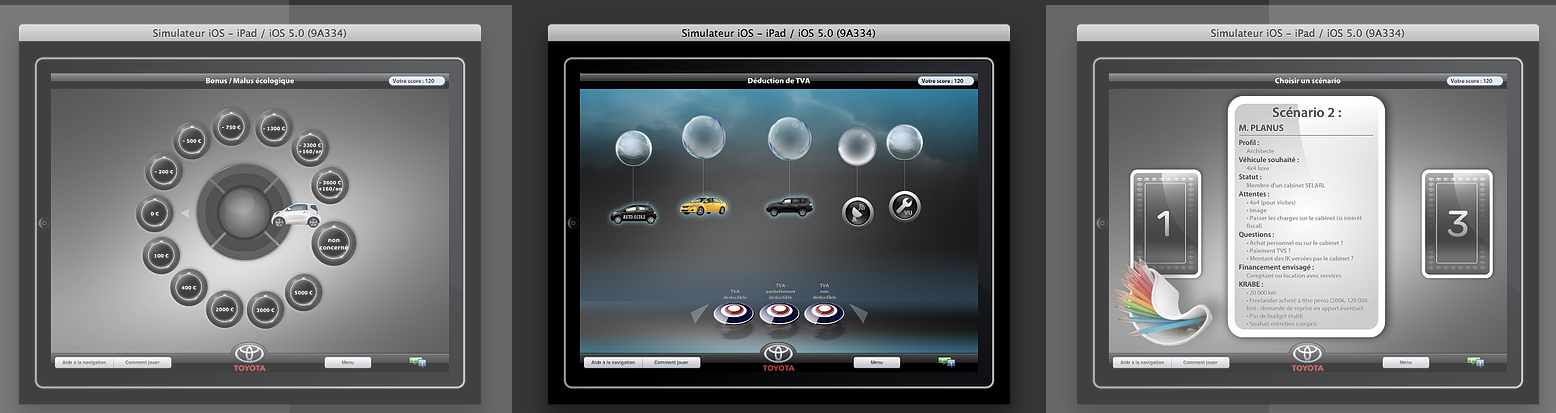The width and height of the screenshot is (1556, 413).
Task: Select the wrench VU round icon
Action: point(905,207)
